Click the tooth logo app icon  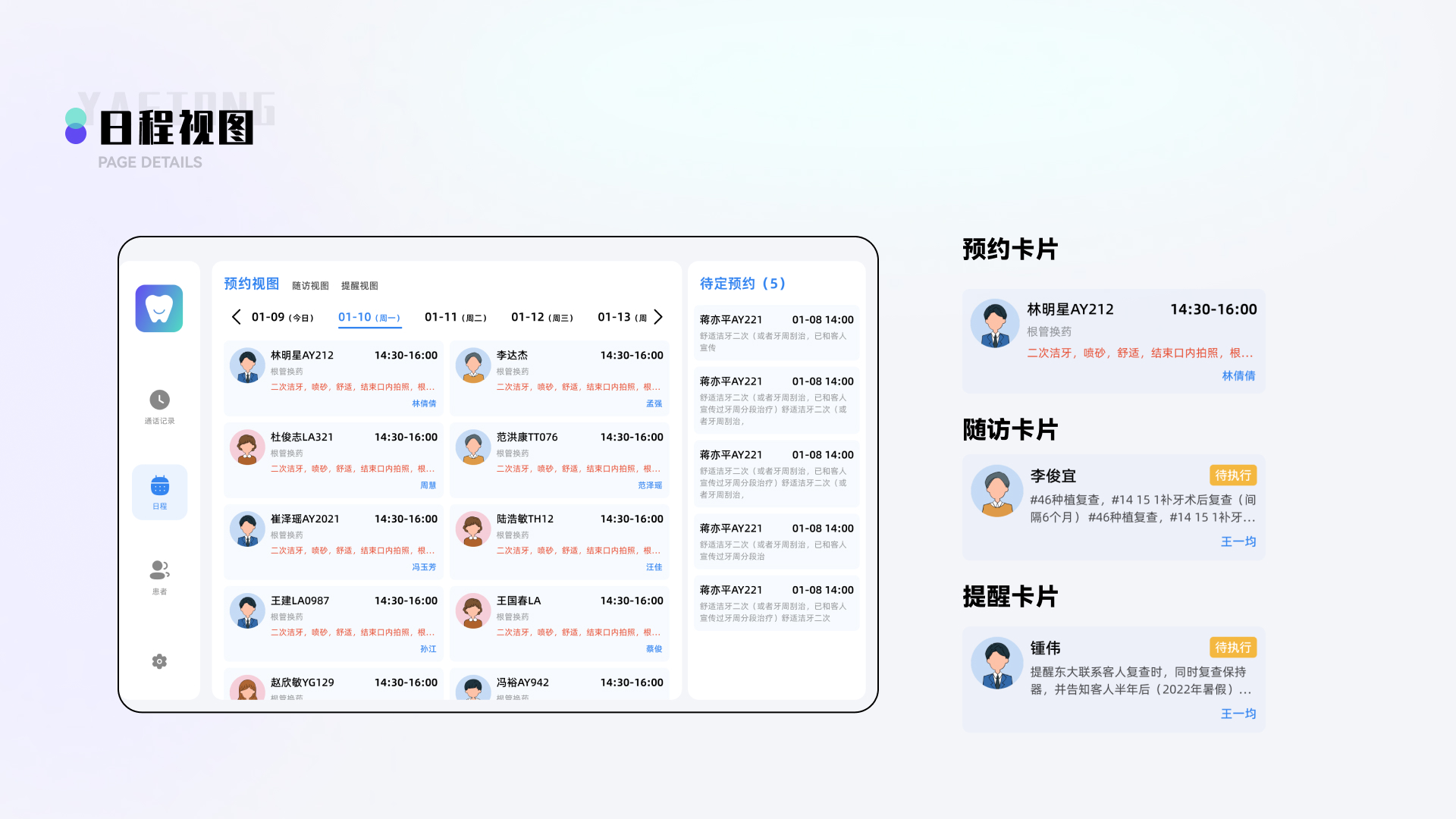[x=159, y=309]
